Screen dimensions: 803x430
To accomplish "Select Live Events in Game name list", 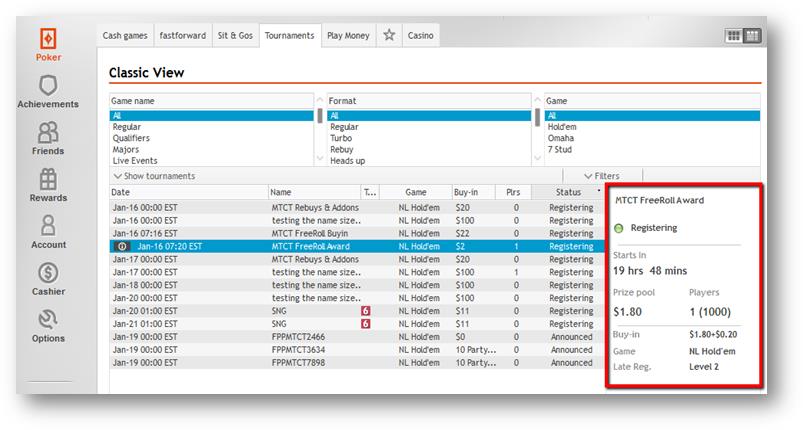I will [x=211, y=161].
